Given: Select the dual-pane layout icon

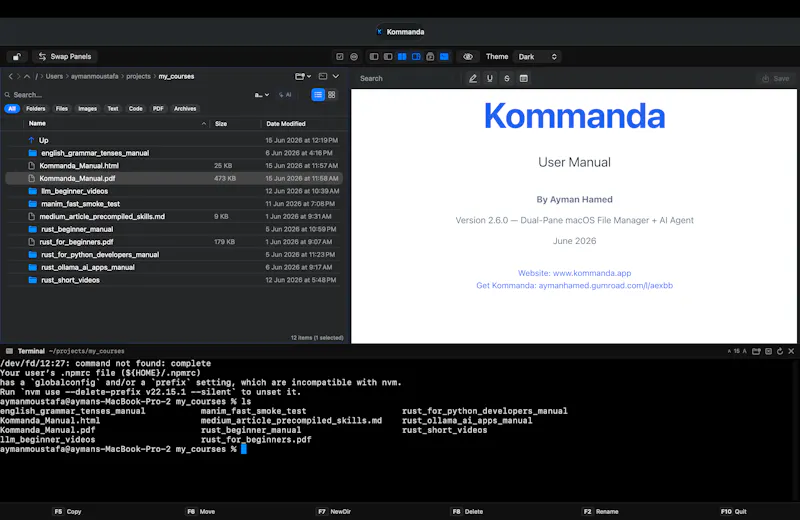Looking at the screenshot, I should pos(402,57).
